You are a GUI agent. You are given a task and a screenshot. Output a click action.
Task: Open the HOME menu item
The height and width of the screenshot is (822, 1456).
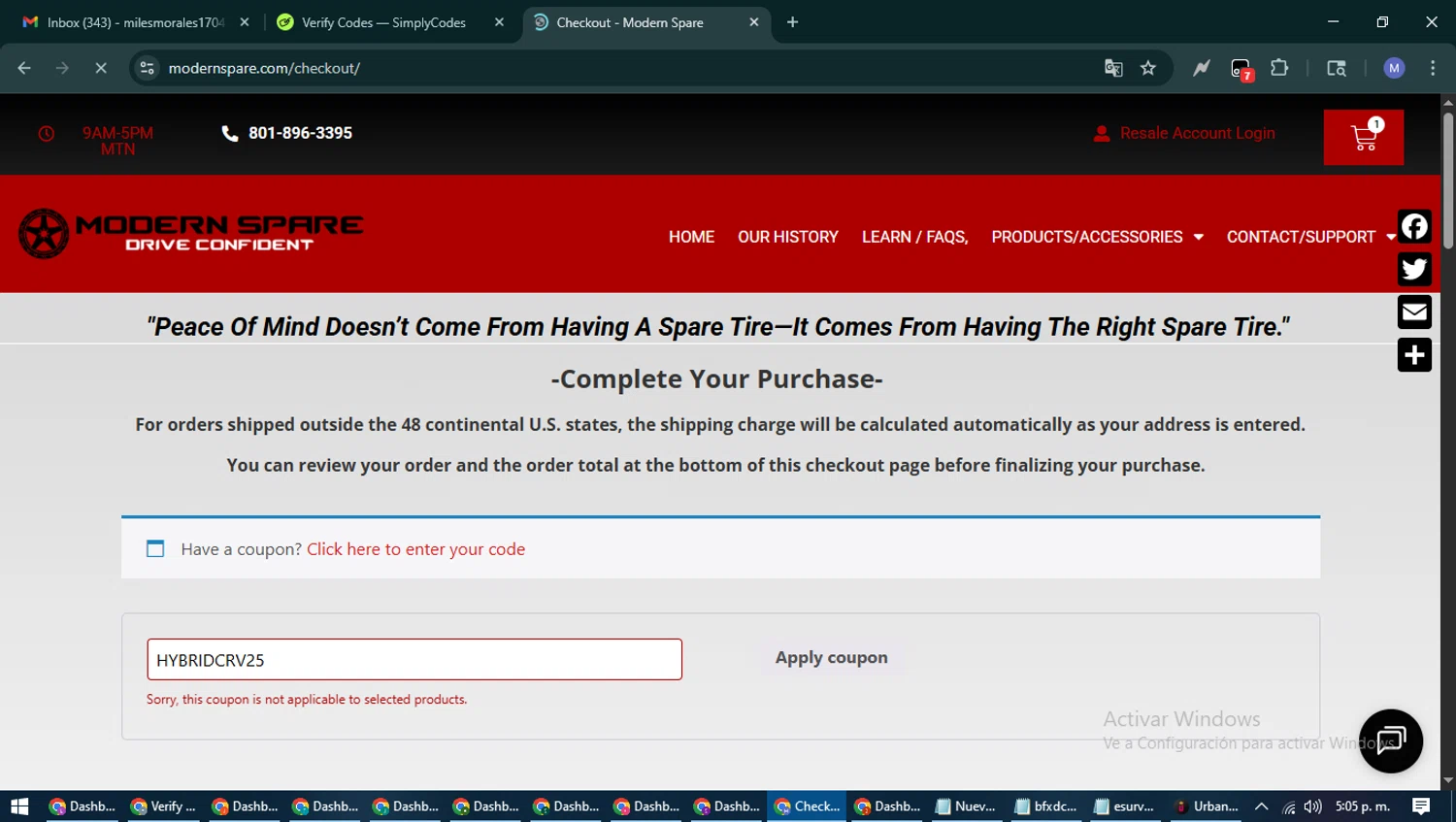(x=691, y=237)
